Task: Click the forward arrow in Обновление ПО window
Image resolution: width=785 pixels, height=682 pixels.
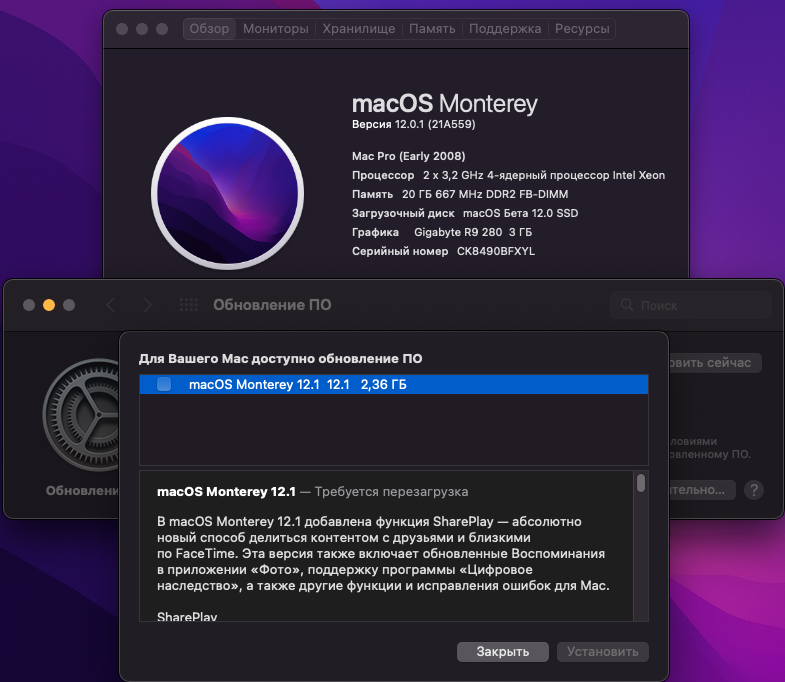Action: 147,304
